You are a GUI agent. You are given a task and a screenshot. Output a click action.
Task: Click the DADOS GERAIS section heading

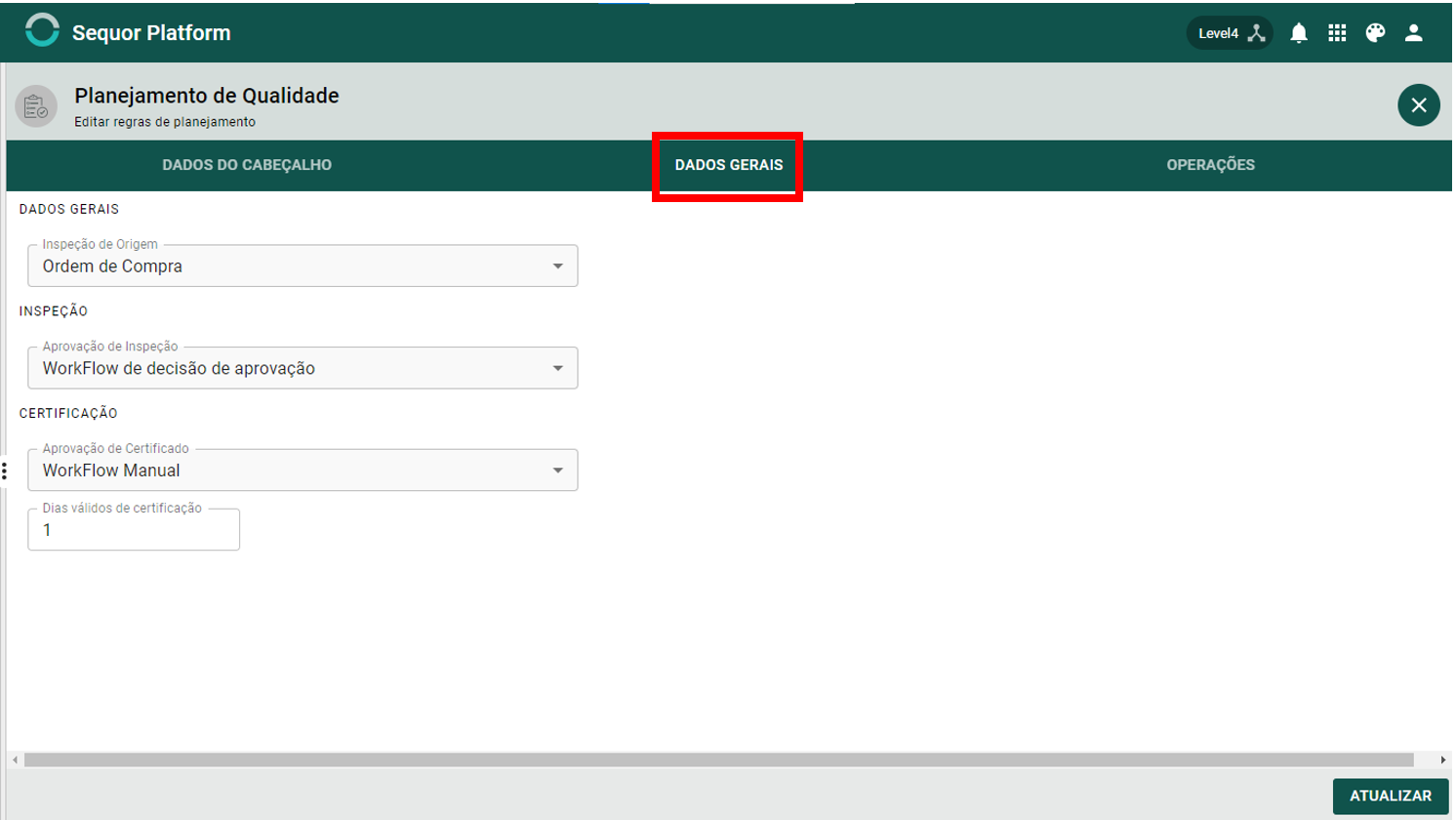pos(69,209)
